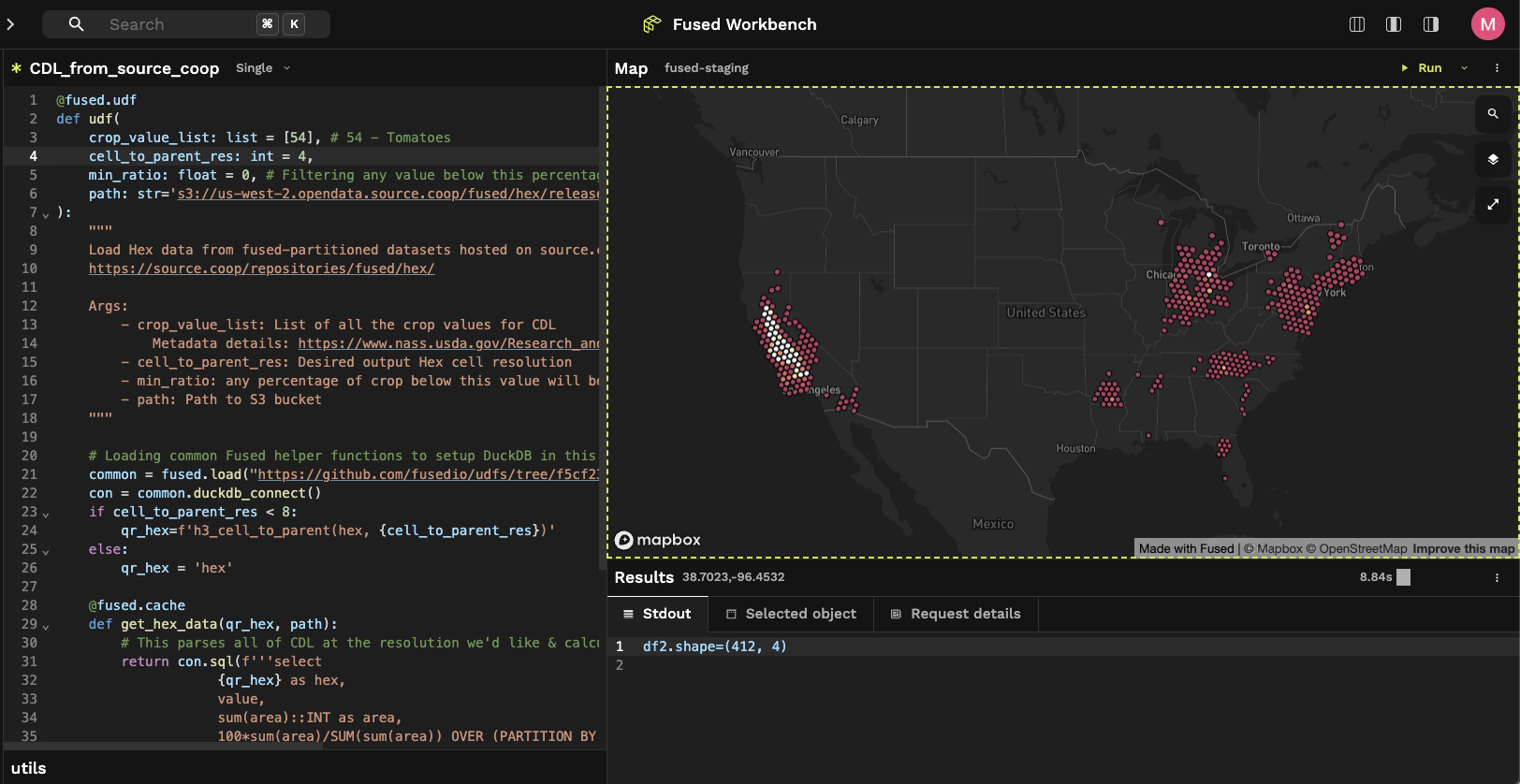This screenshot has height=784, width=1520.
Task: Click the mapbox logo on map
Action: tap(658, 540)
